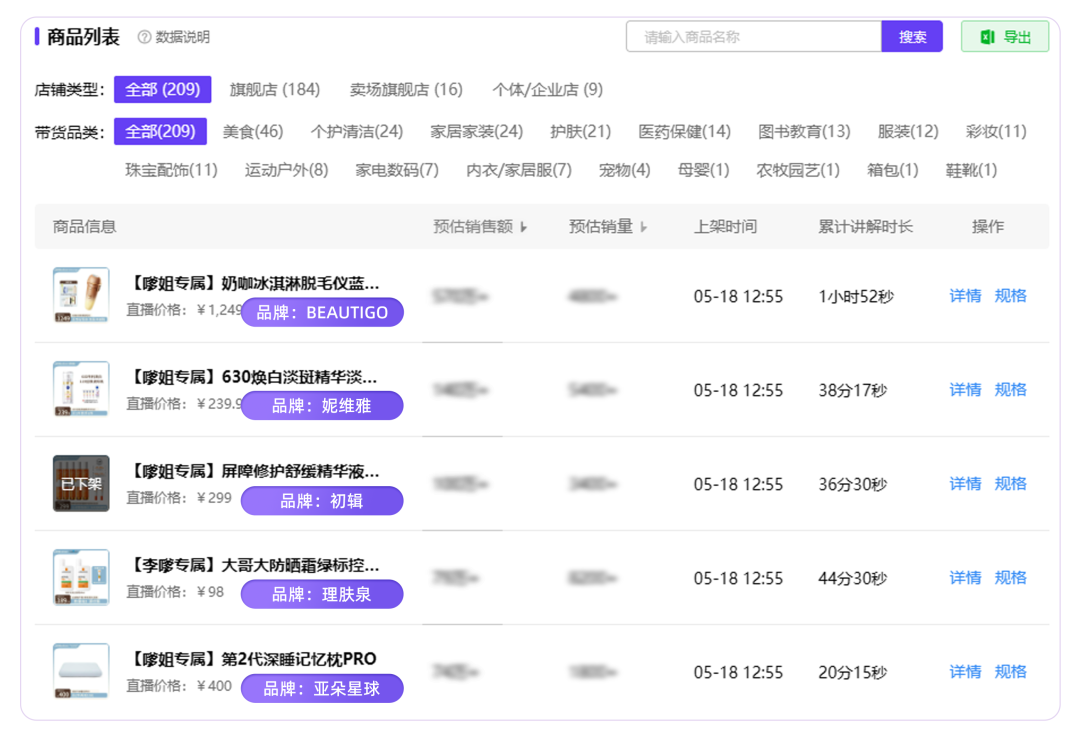Click the 搜索 button

pyautogui.click(x=912, y=36)
